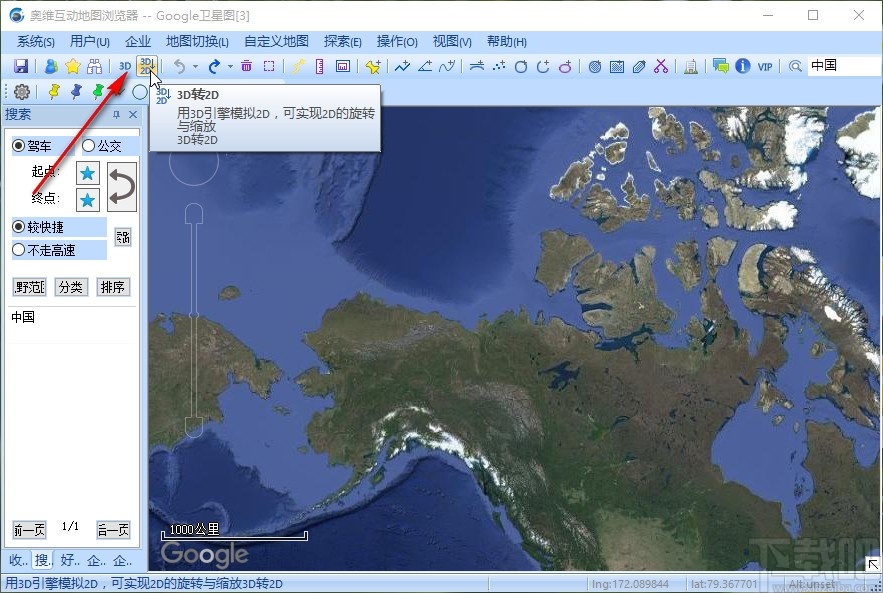Open the 企业 menu
This screenshot has width=883, height=593.
pyautogui.click(x=138, y=42)
